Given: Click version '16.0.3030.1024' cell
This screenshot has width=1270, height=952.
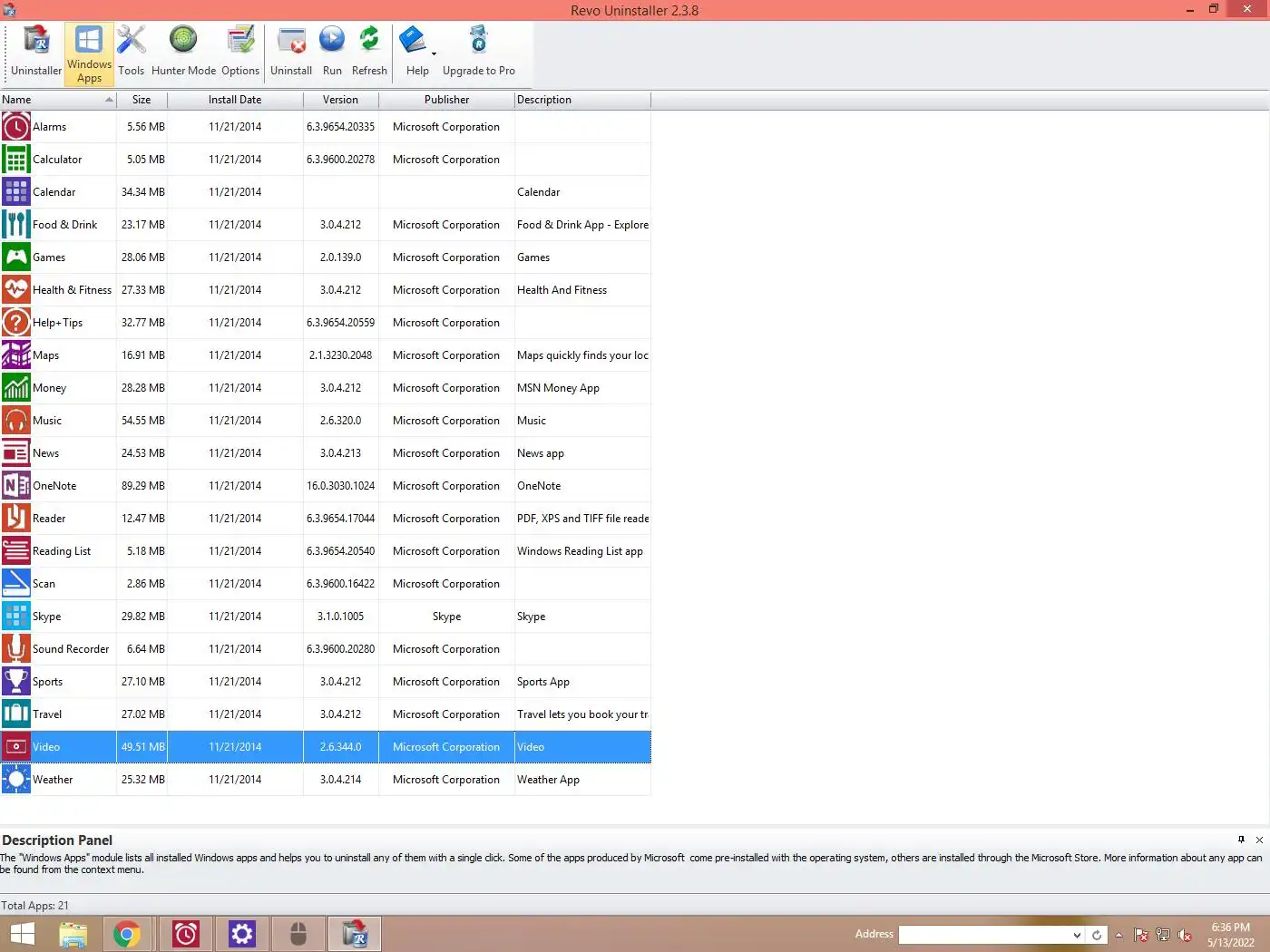Looking at the screenshot, I should 340,486.
